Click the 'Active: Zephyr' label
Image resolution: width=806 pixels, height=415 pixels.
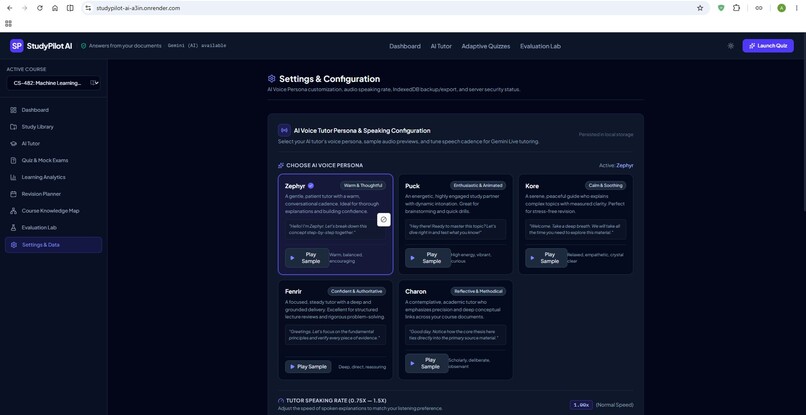click(x=616, y=166)
